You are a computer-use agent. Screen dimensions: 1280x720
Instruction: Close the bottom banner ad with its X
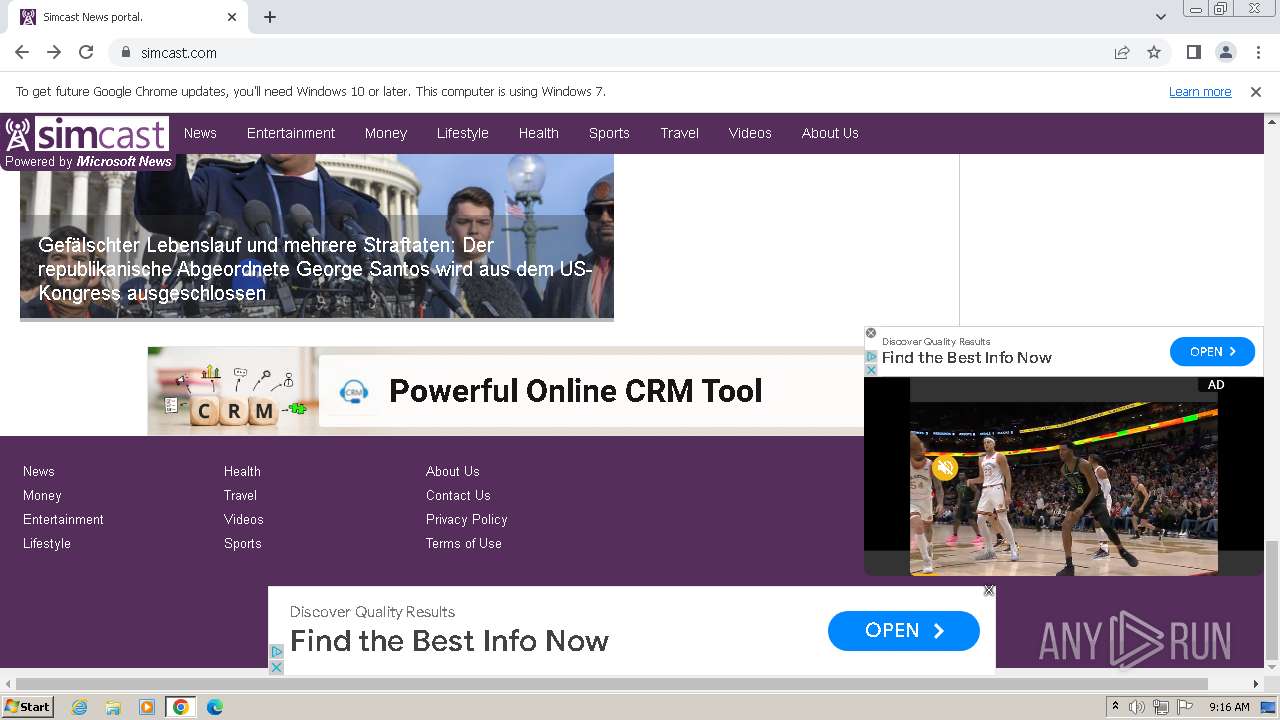pos(989,591)
